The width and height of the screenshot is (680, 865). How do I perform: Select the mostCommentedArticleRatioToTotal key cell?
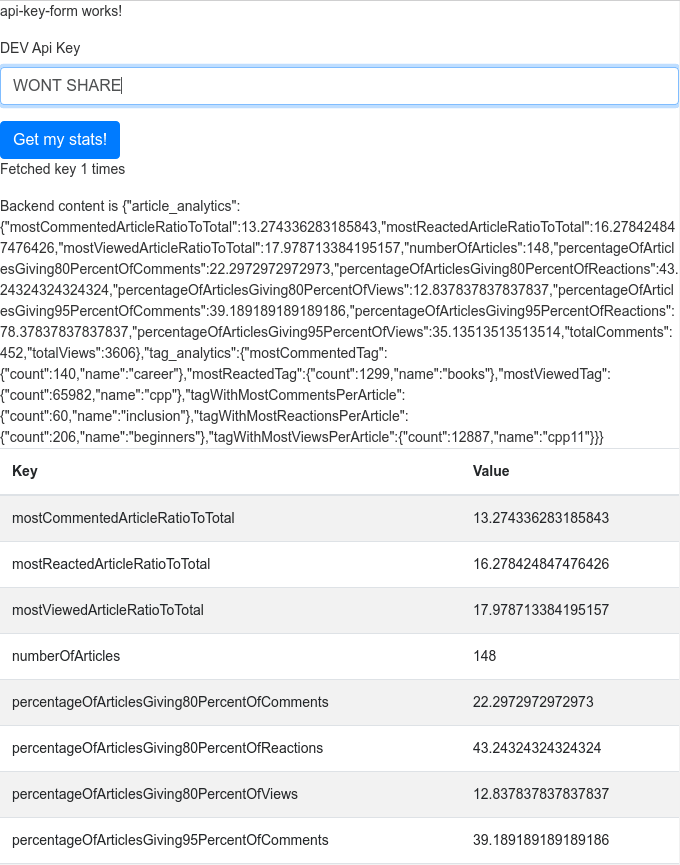pos(123,518)
